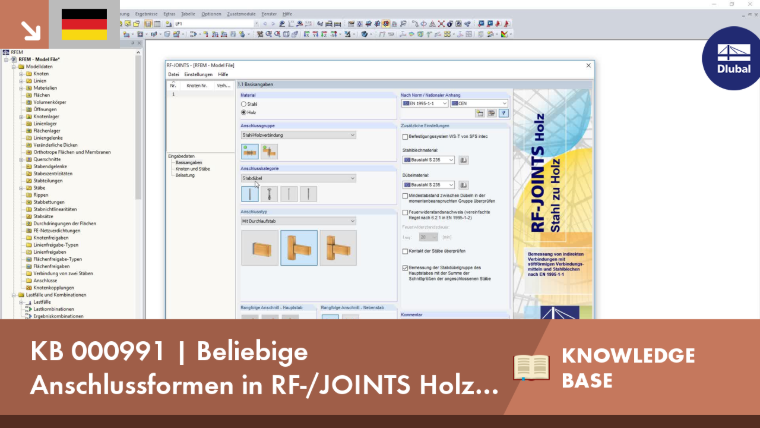Open the Anschlusskategorie Stabdübel dropdown
This screenshot has height=428, width=760.
[298, 178]
